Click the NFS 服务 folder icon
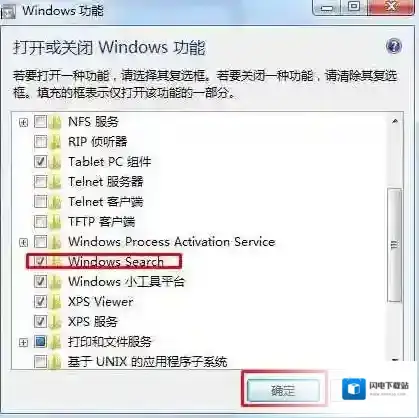419x418 pixels. tap(55, 122)
